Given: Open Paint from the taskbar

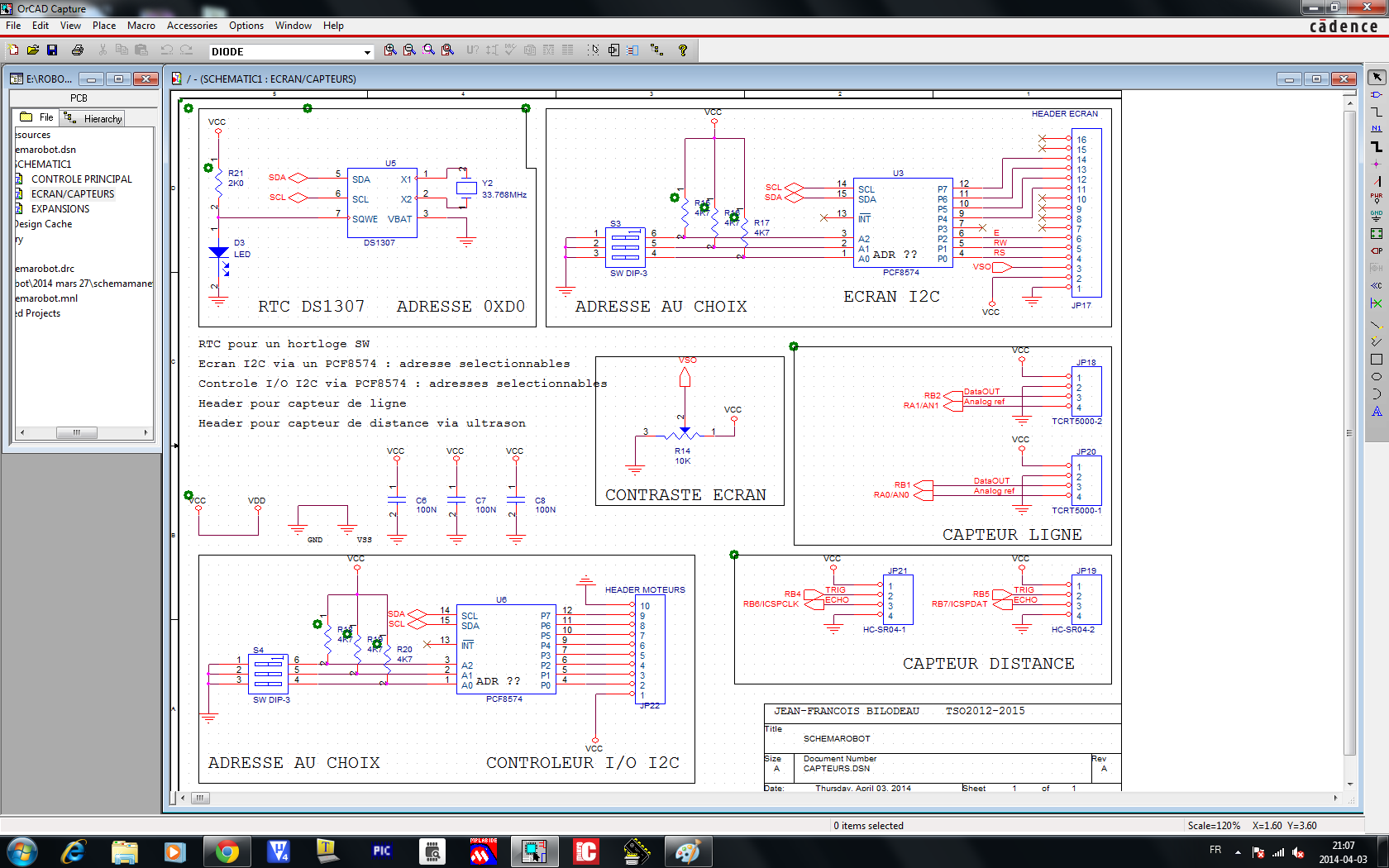Looking at the screenshot, I should [x=688, y=851].
